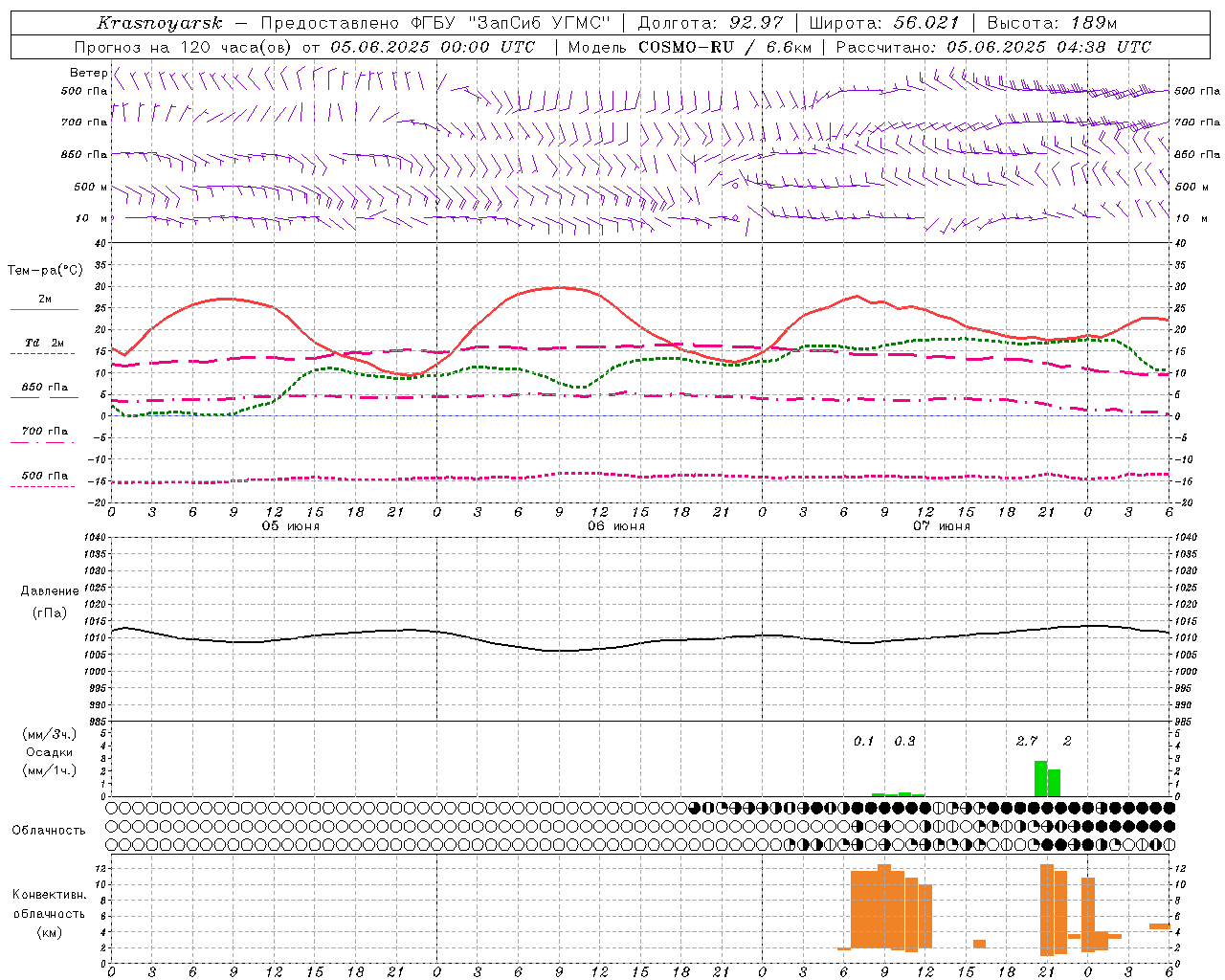Click the "05 июня" date label

291,526
